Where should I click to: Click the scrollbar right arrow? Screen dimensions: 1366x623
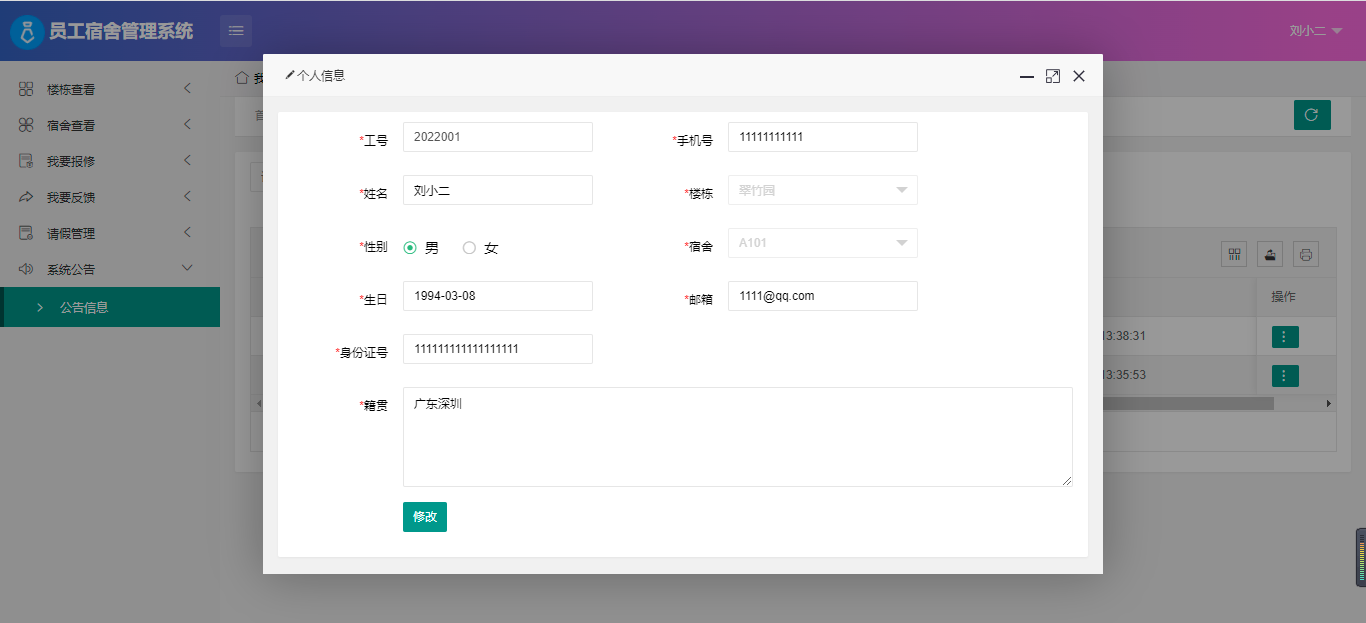pyautogui.click(x=1329, y=403)
